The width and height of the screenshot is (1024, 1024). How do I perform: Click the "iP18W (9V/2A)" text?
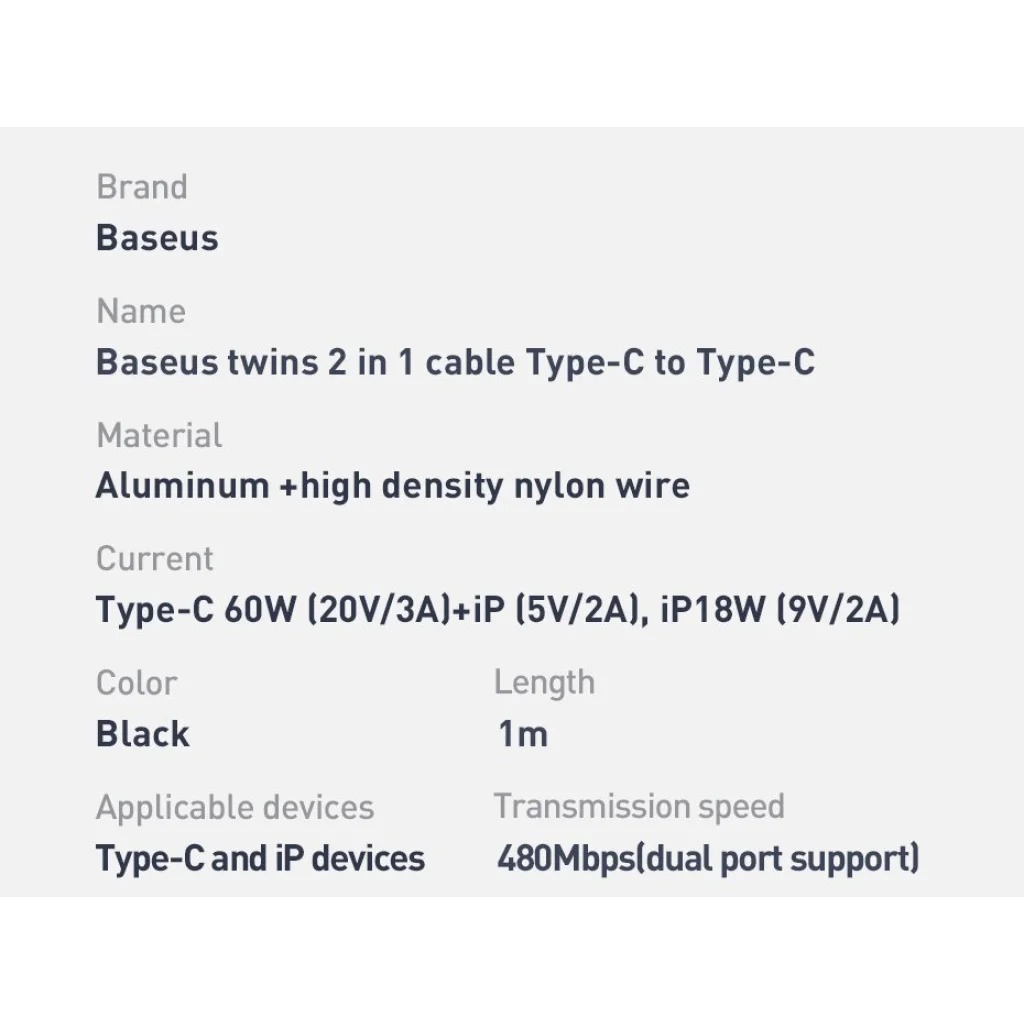pyautogui.click(x=780, y=609)
